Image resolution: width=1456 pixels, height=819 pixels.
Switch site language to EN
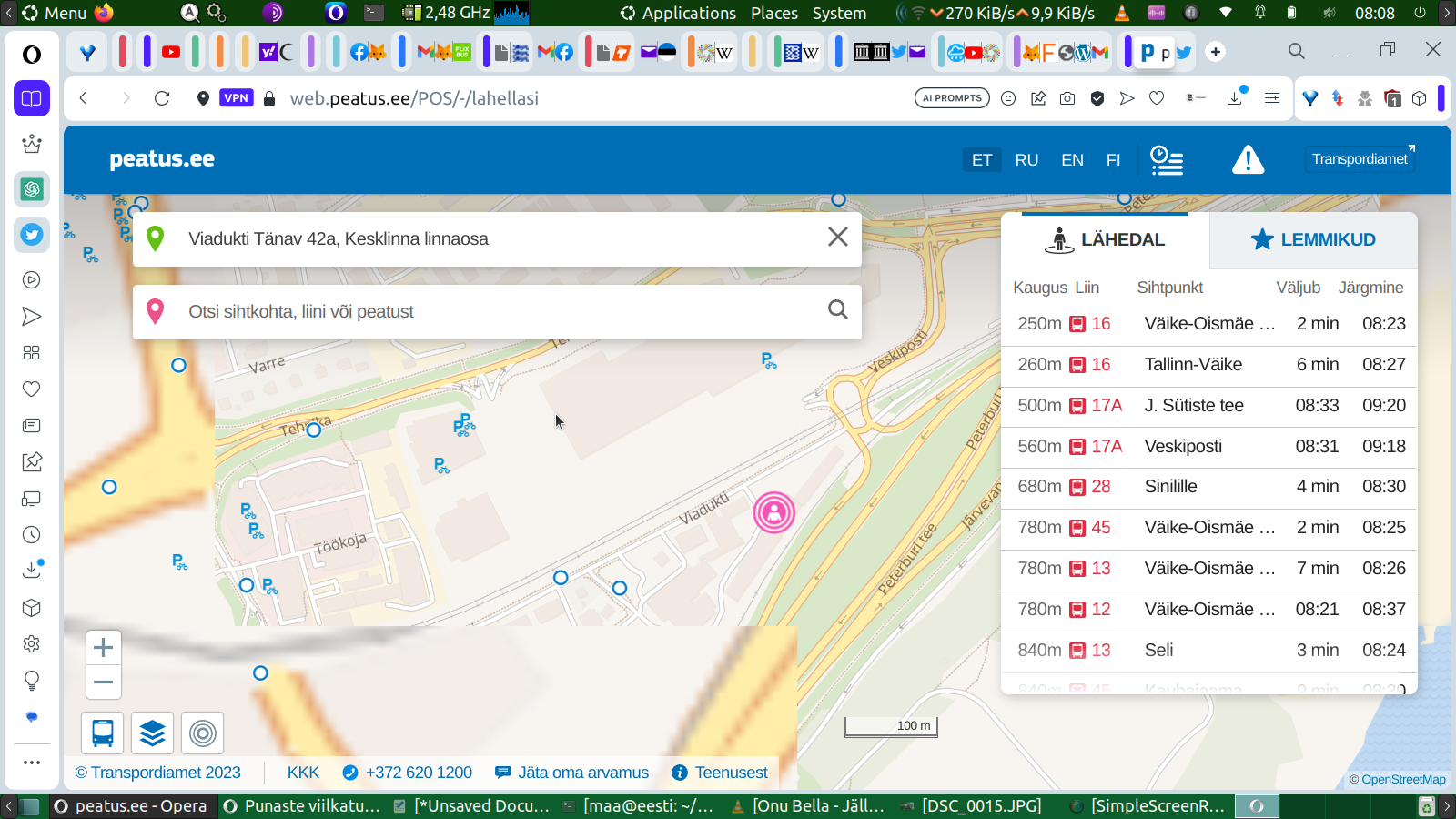point(1072,160)
